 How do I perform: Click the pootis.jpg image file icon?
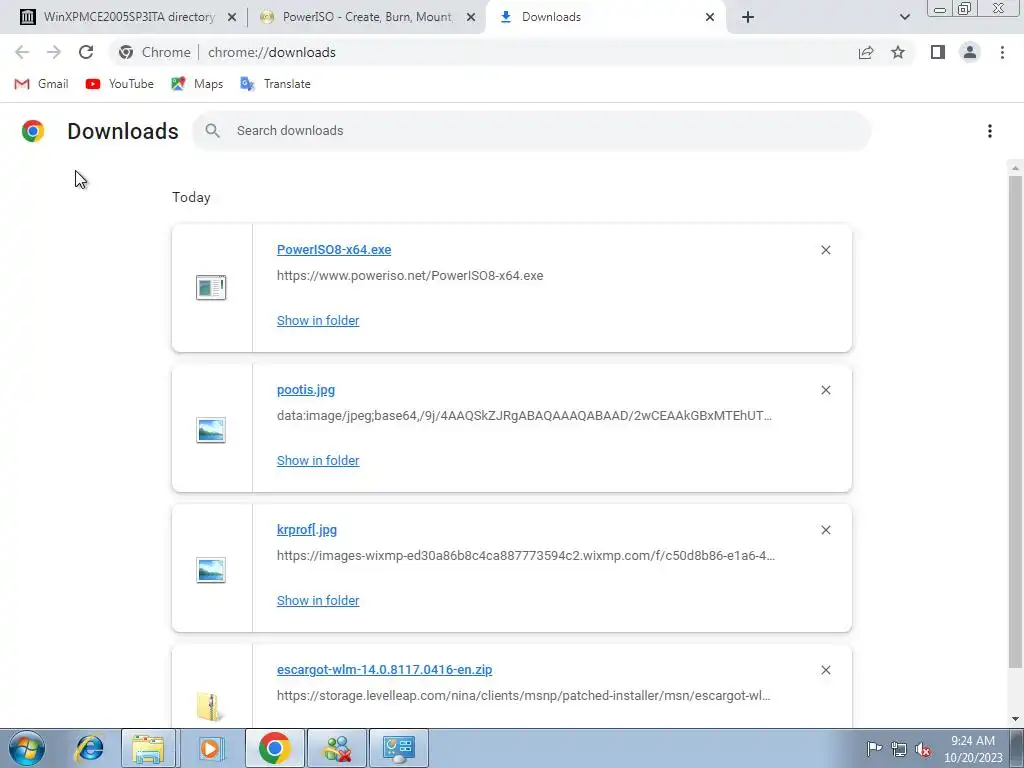point(211,430)
